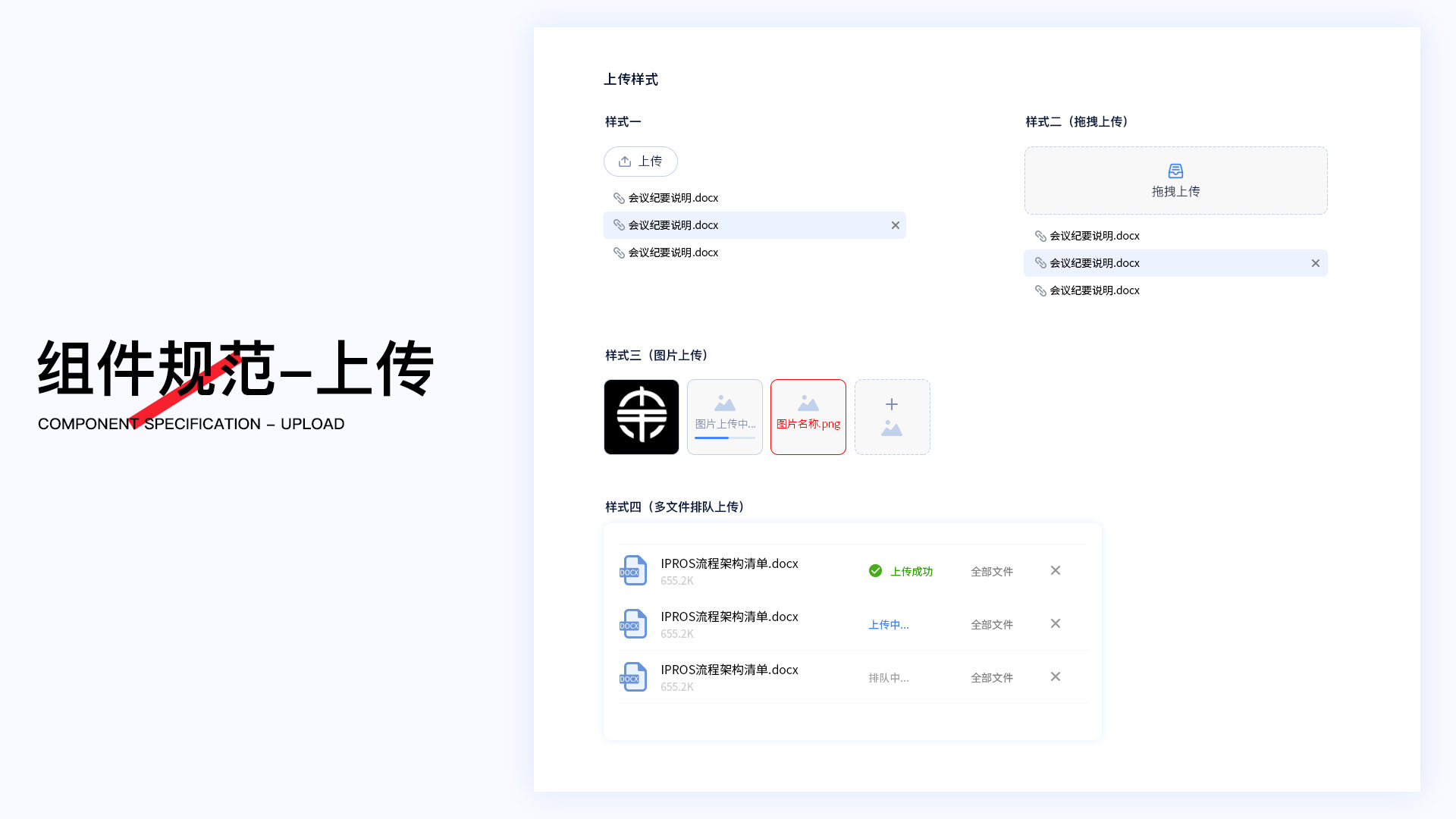The width and height of the screenshot is (1456, 819).
Task: Click paperclip icon of last drag-upload file
Action: click(x=1040, y=290)
